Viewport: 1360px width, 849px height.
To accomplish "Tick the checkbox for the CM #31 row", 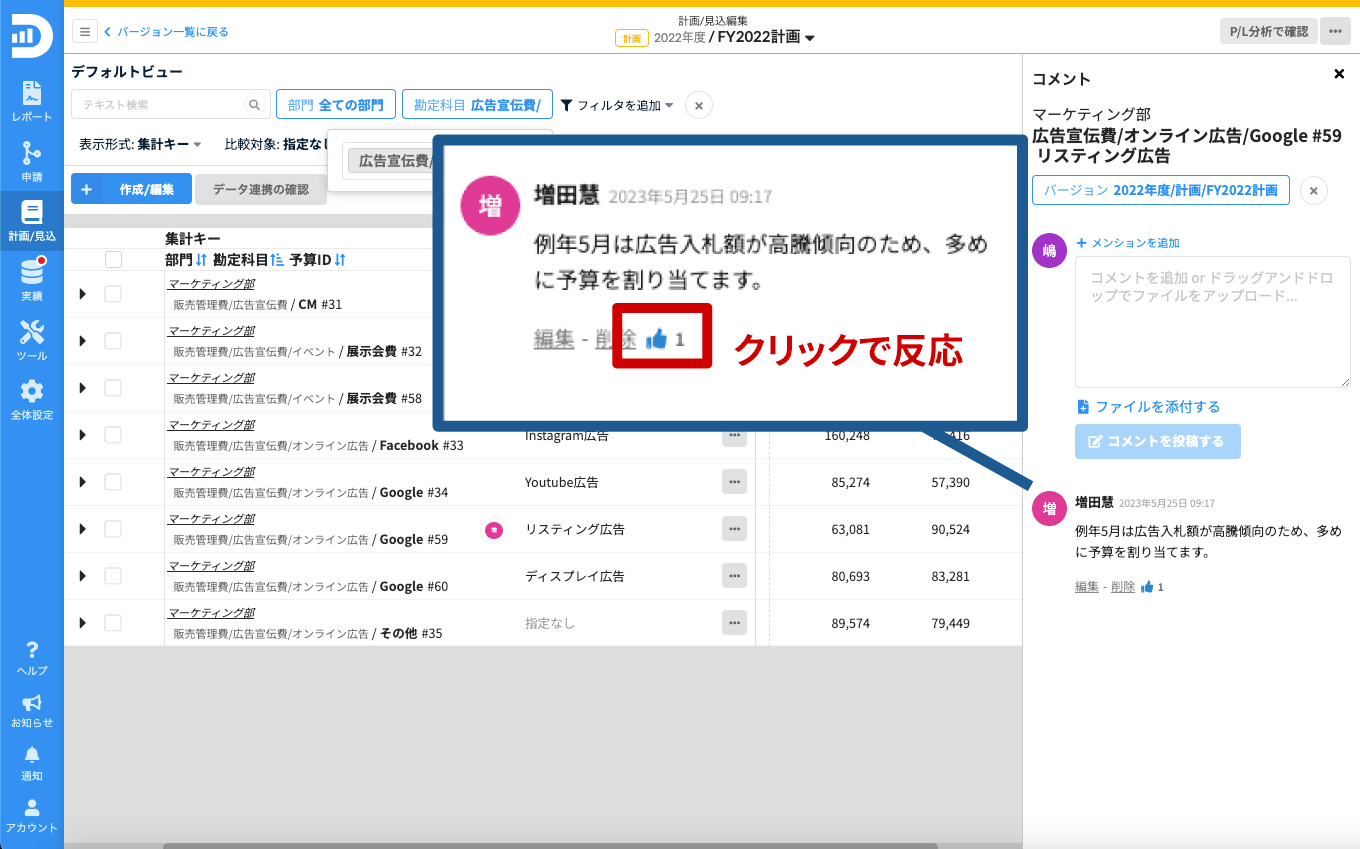I will point(113,294).
